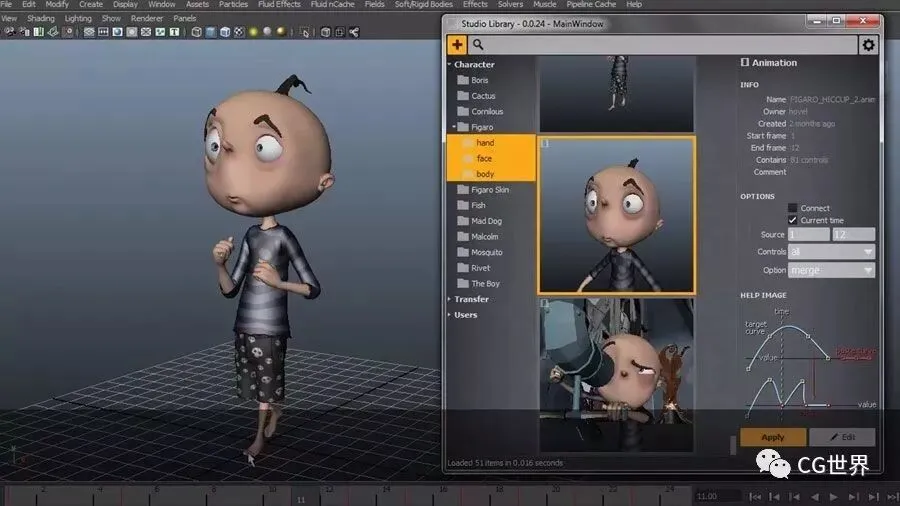Image resolution: width=900 pixels, height=506 pixels.
Task: Enable the Connect checkbox
Action: point(793,208)
